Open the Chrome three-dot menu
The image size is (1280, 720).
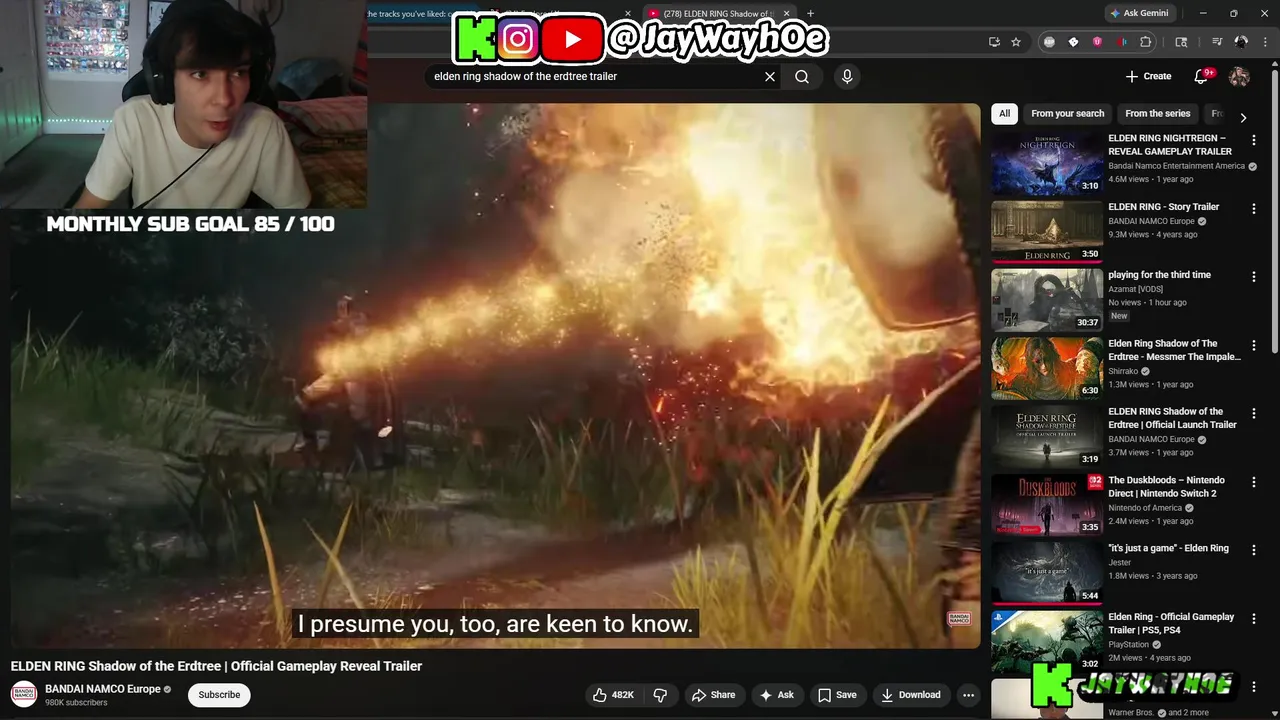click(x=1264, y=42)
